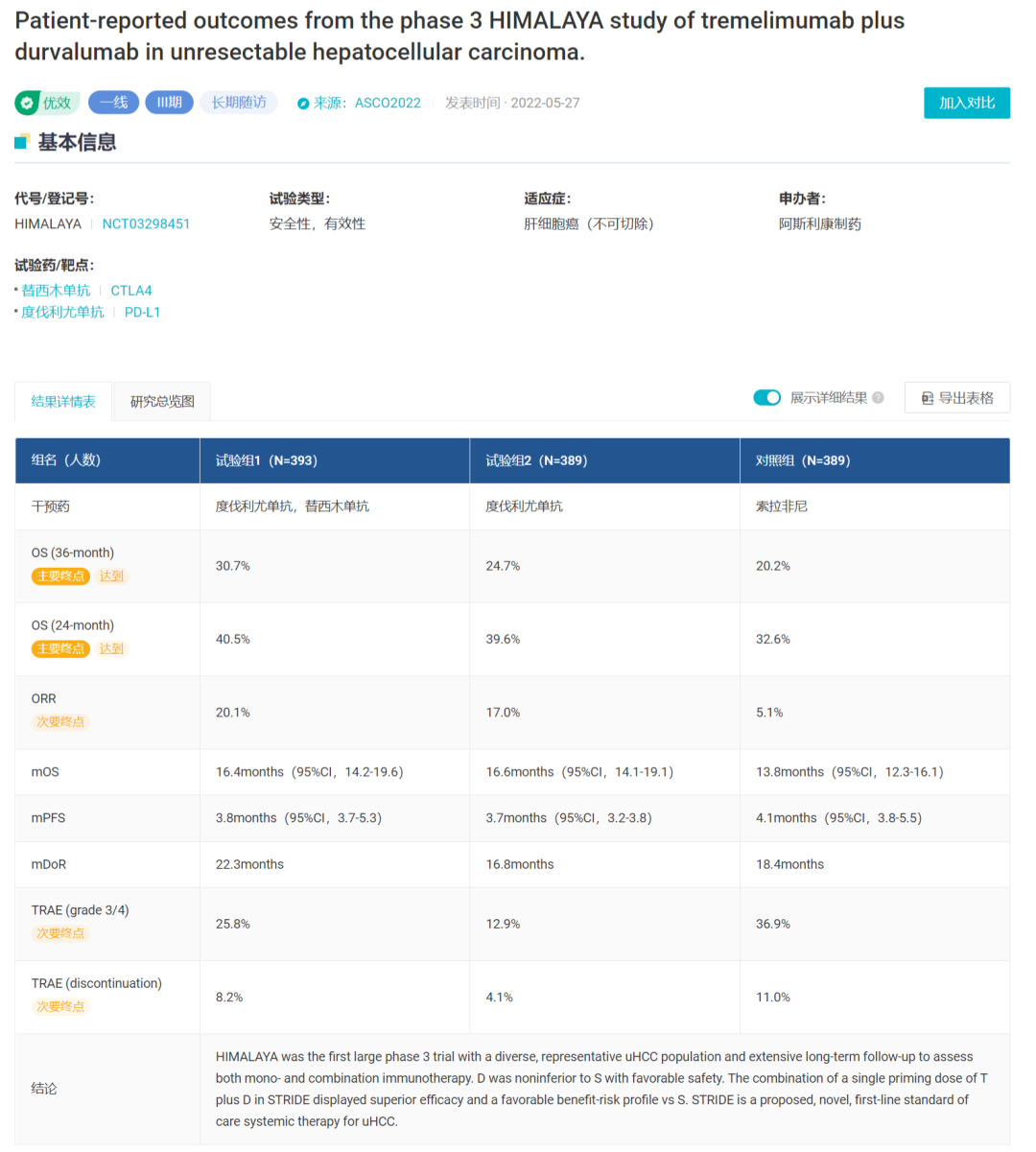Click the help question mark beside 展示详细结果
Viewport: 1036px width, 1152px height.
point(878,398)
